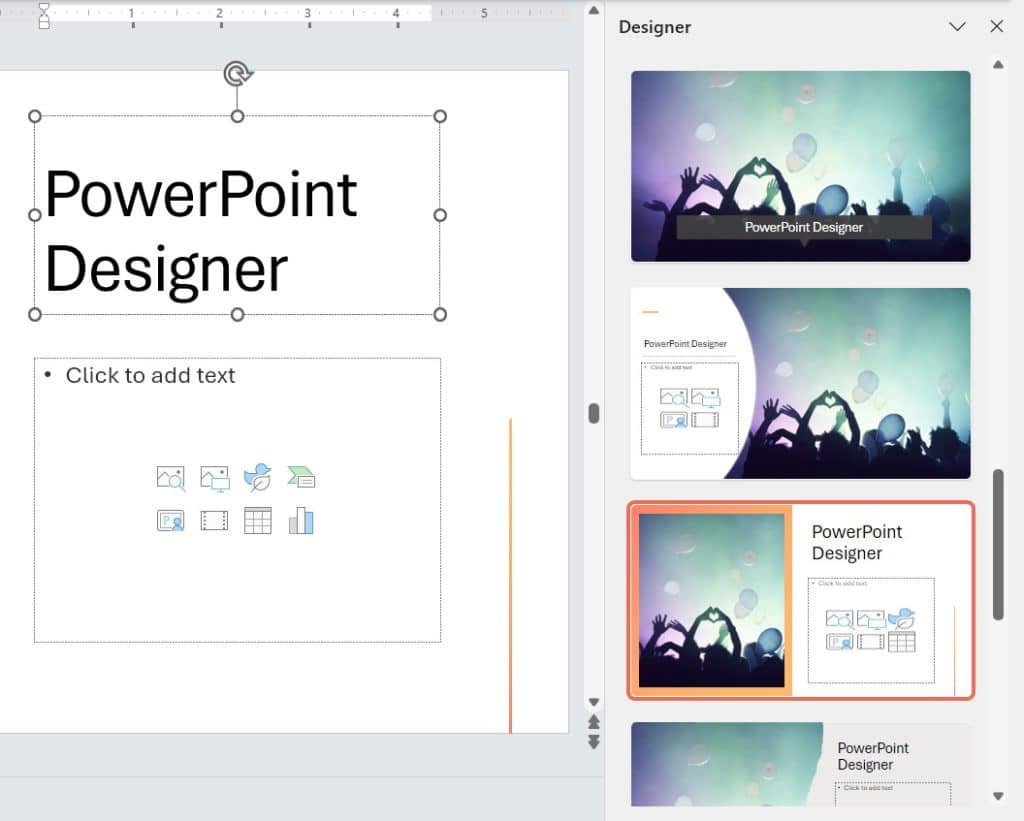The image size is (1024, 821).
Task: Insert a picture from this device icon
Action: (x=214, y=477)
